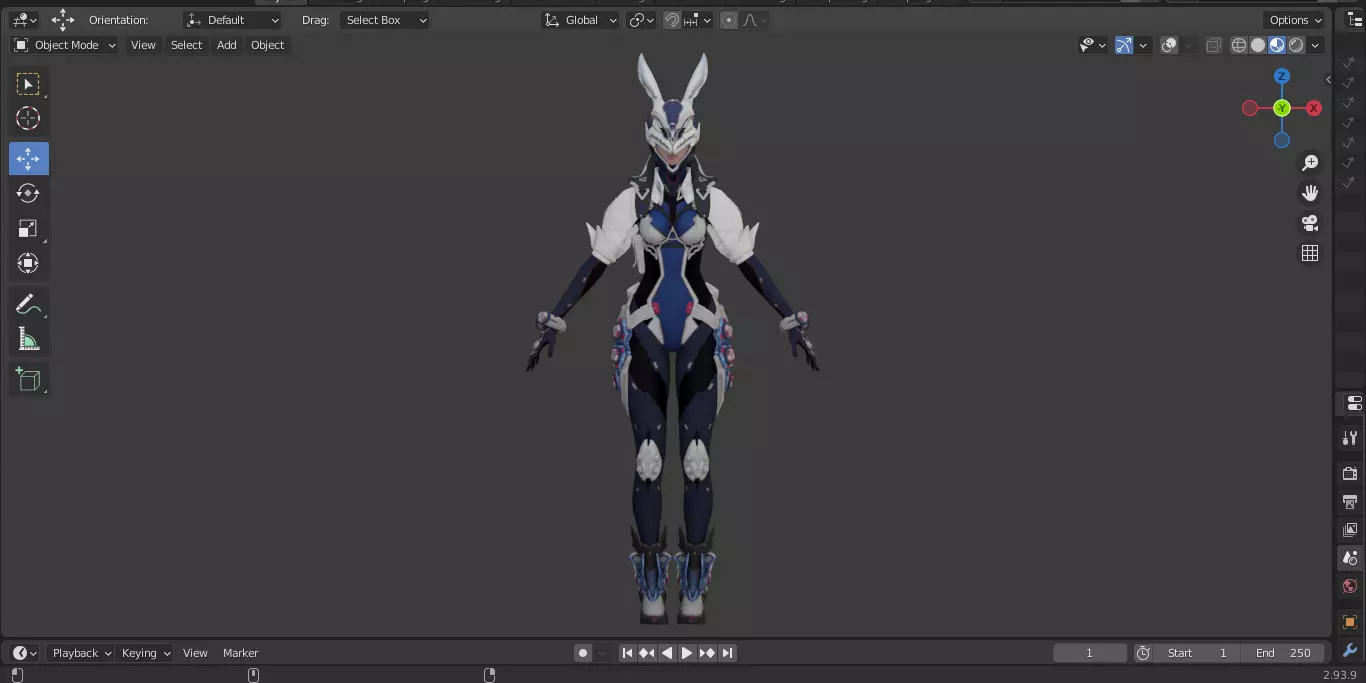This screenshot has width=1366, height=683.
Task: Open the Orientation Default dropdown
Action: (233, 20)
